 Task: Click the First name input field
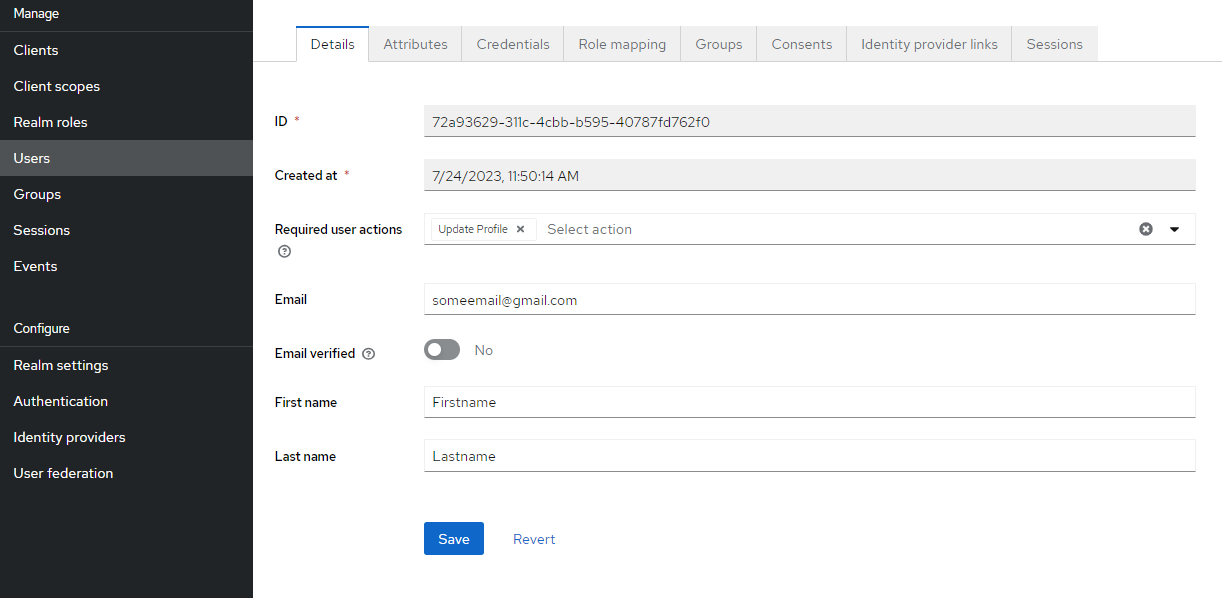(x=810, y=402)
